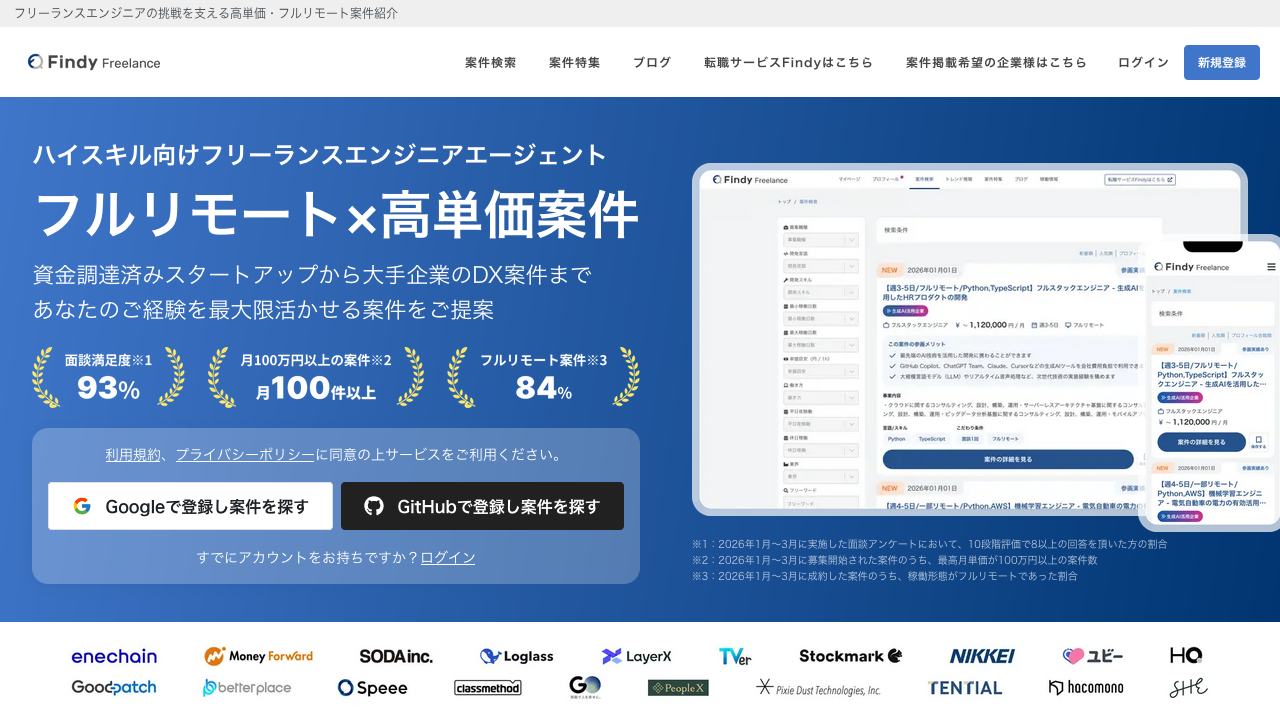Open the 利用規約 link

tap(133, 454)
